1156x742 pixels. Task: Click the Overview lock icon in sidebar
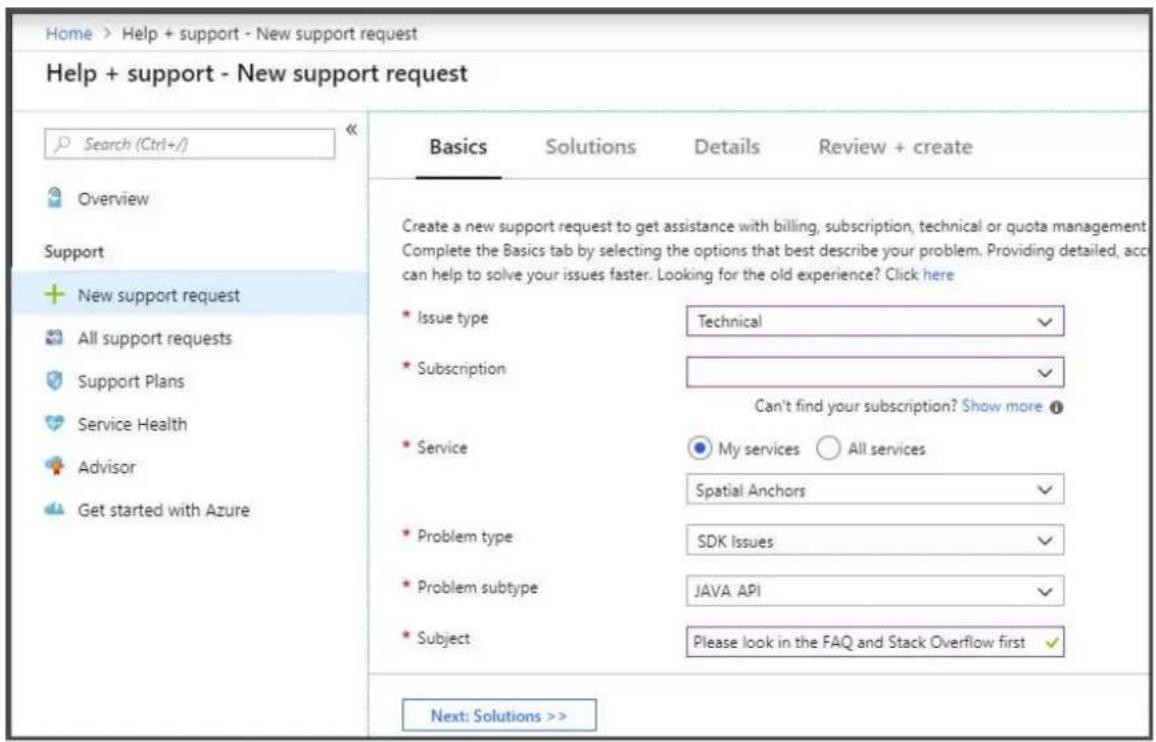click(x=54, y=198)
